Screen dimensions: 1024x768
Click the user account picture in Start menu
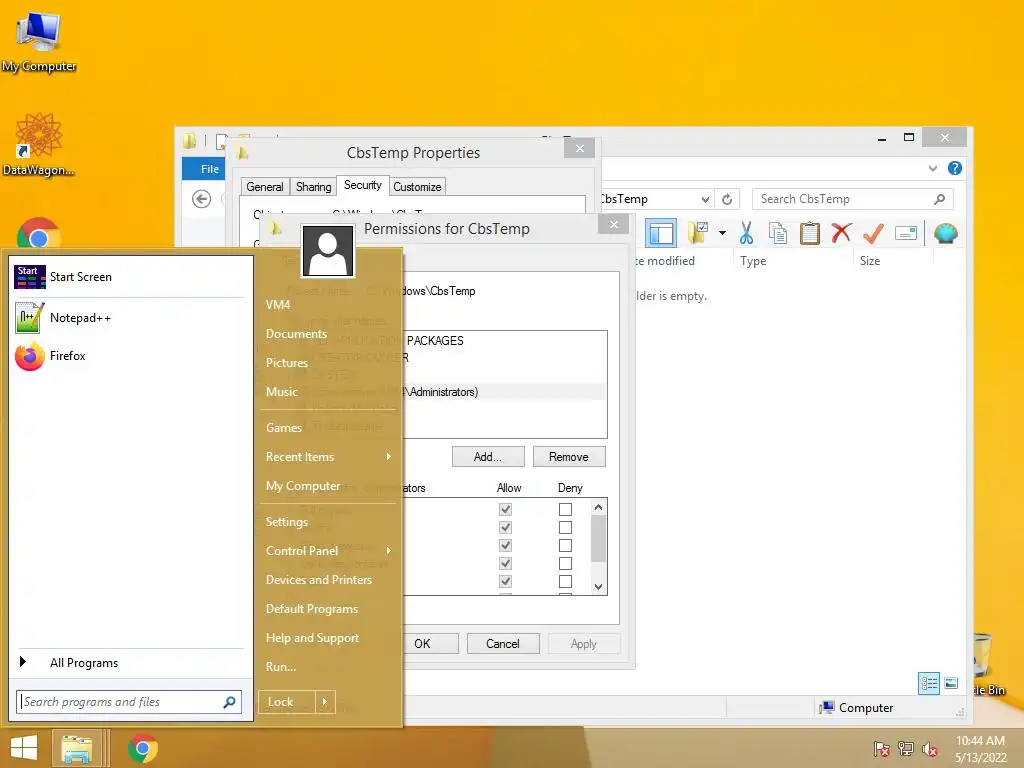tap(328, 251)
